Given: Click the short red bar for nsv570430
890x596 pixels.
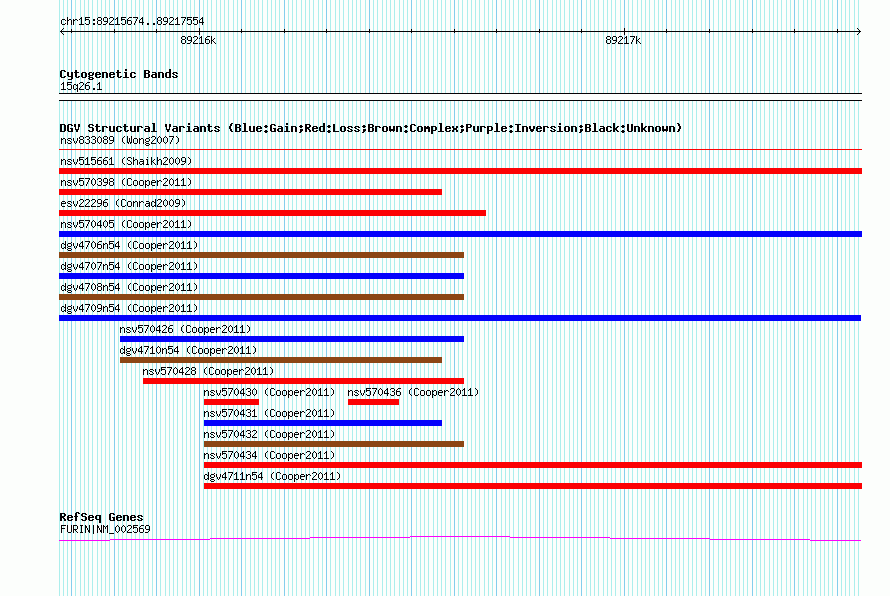Looking at the screenshot, I should tap(232, 402).
